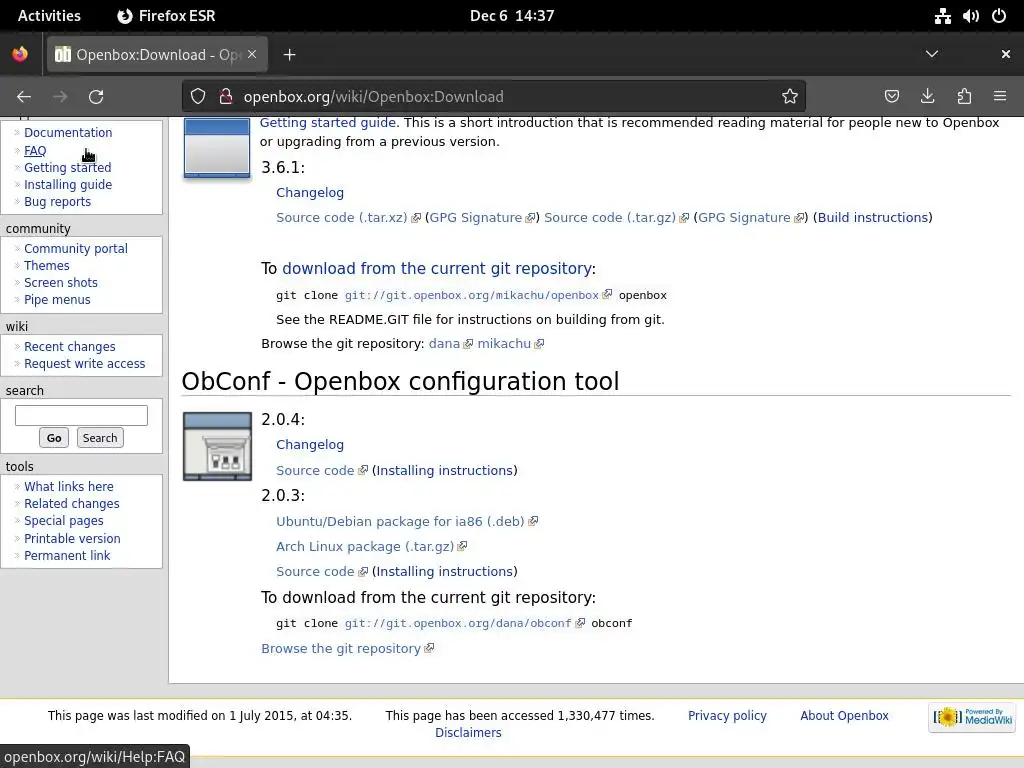Viewport: 1024px width, 768px height.
Task: Open the Permanent link
Action: pyautogui.click(x=67, y=556)
